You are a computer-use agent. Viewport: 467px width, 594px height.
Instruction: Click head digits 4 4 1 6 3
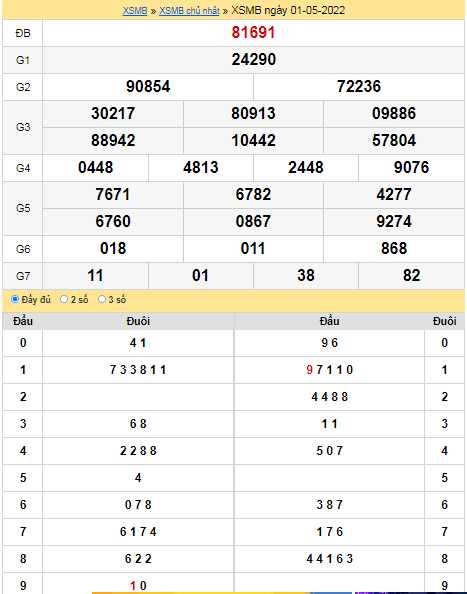point(330,559)
